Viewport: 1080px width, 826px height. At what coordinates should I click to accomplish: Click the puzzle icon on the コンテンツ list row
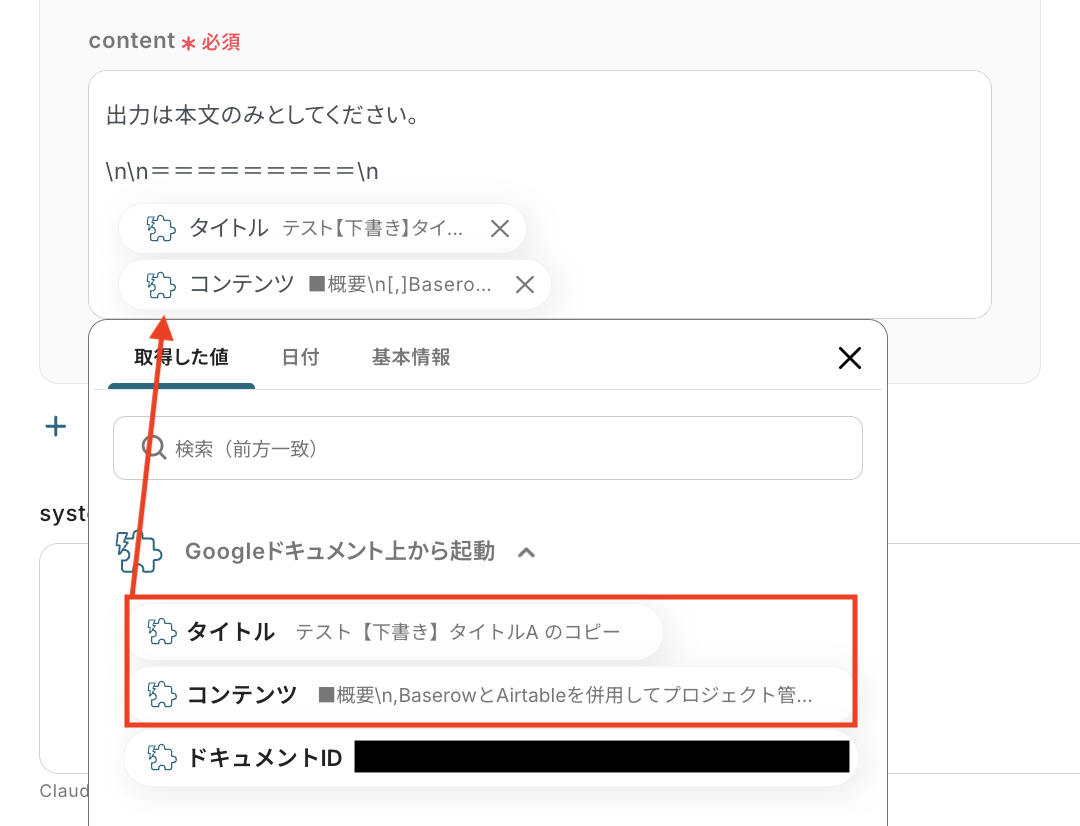[x=160, y=694]
